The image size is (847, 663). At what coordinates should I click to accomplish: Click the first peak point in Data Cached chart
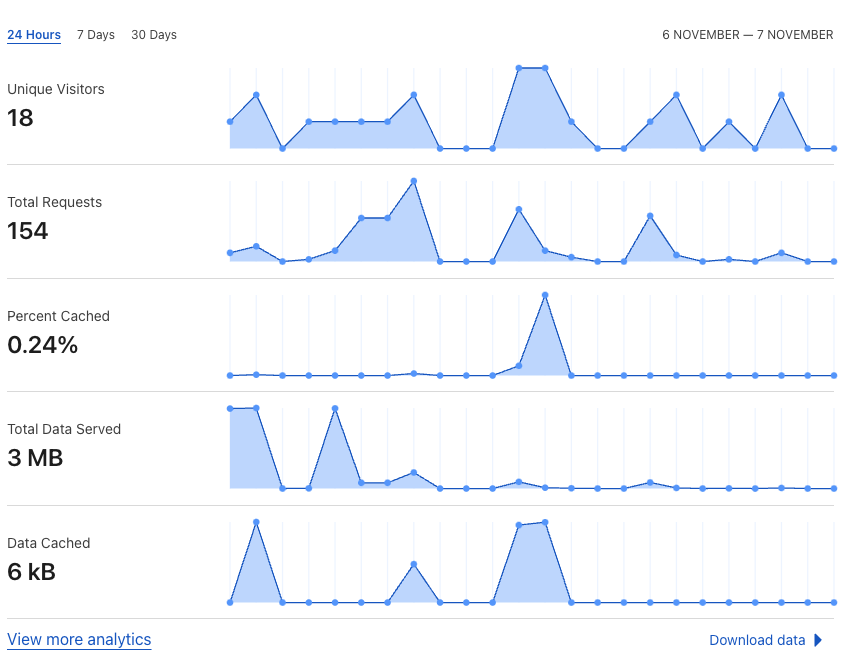(257, 521)
